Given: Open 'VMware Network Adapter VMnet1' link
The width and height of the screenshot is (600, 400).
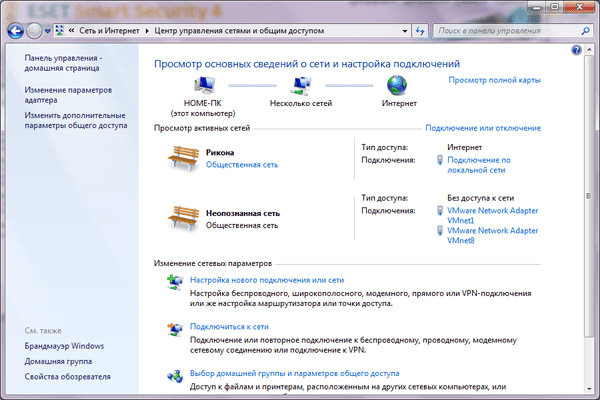Looking at the screenshot, I should point(492,216).
